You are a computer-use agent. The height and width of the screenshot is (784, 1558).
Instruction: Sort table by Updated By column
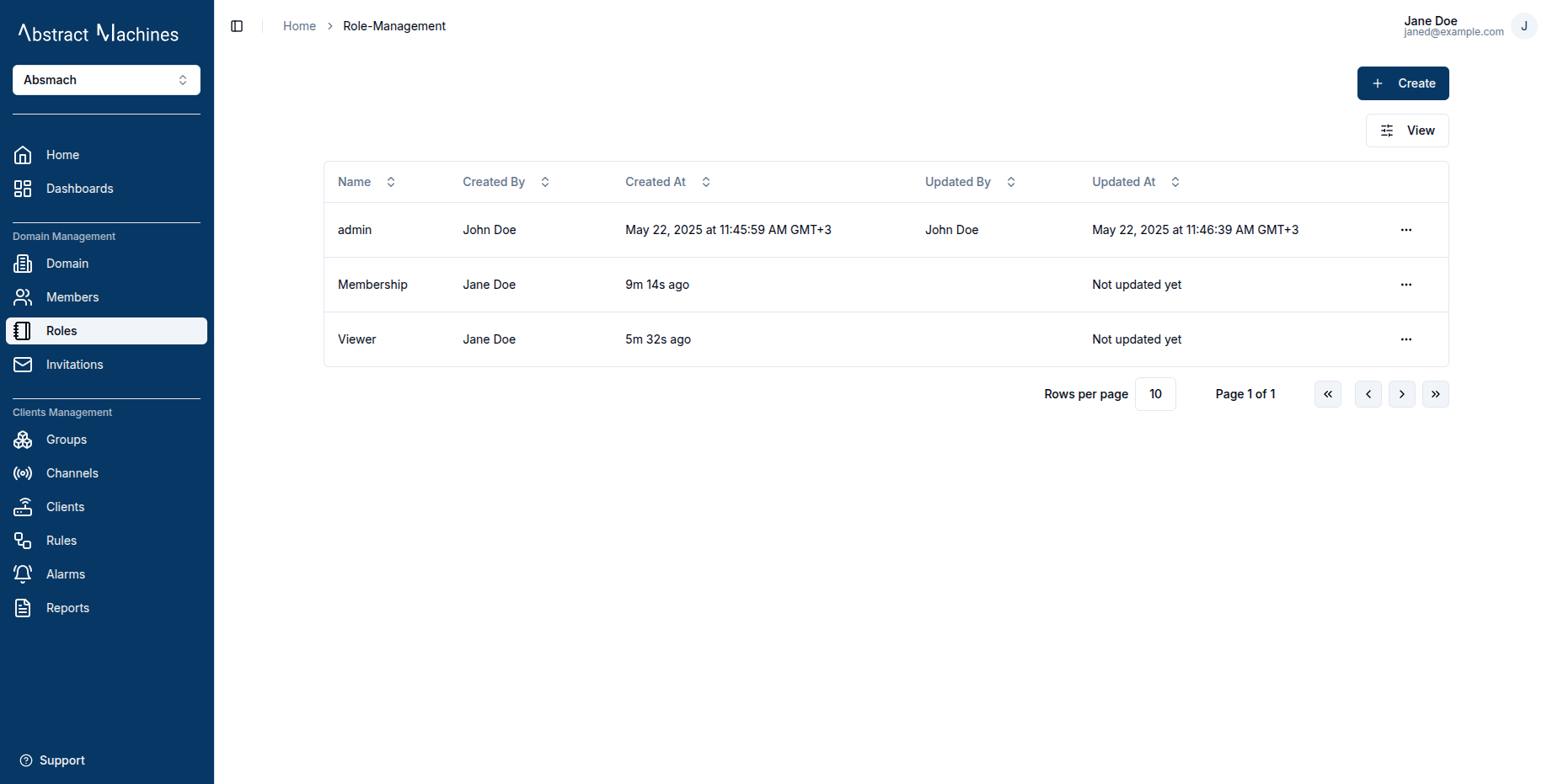971,182
